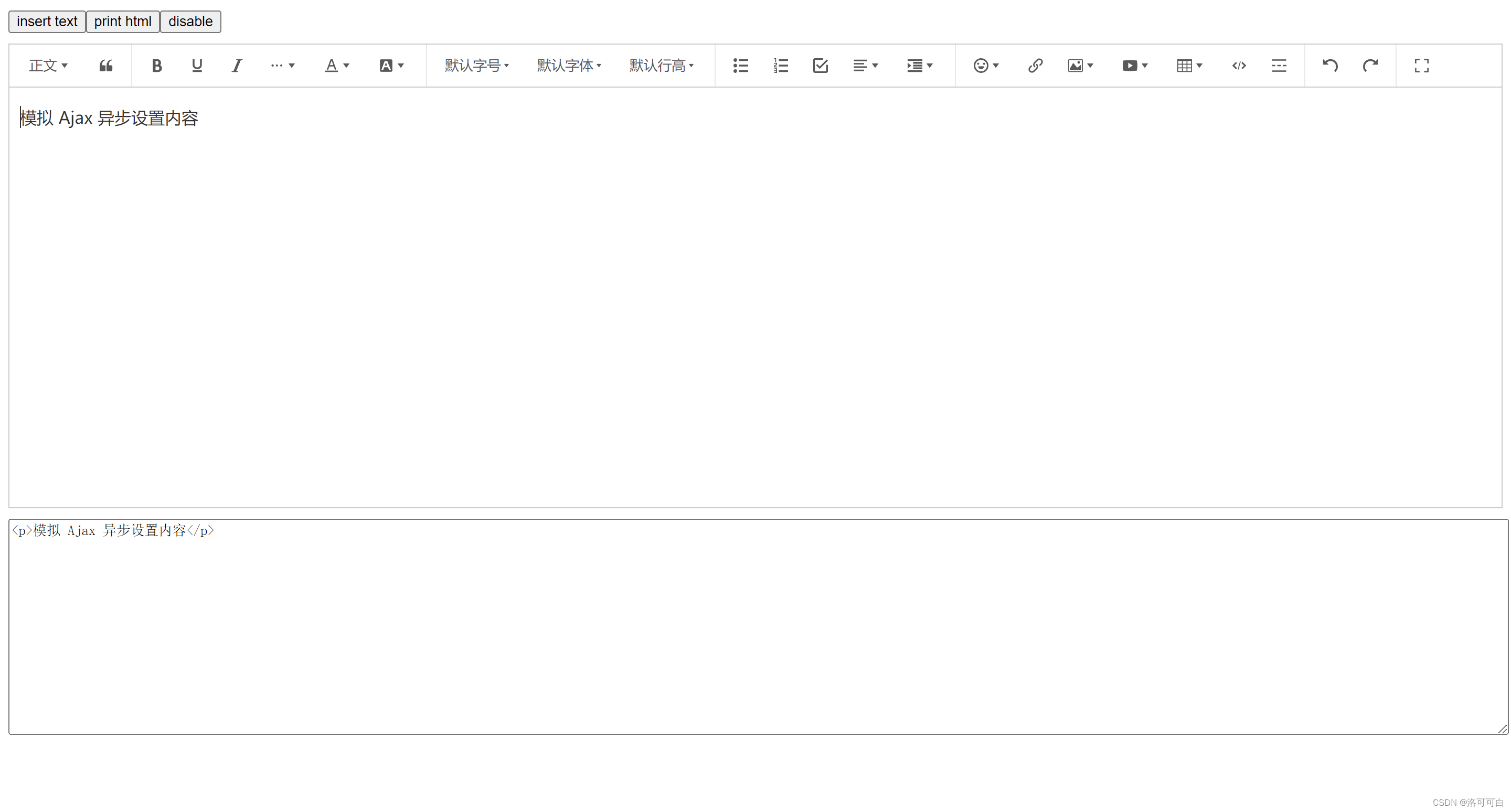
Task: Open the 默认字号 font size dropdown
Action: 477,66
